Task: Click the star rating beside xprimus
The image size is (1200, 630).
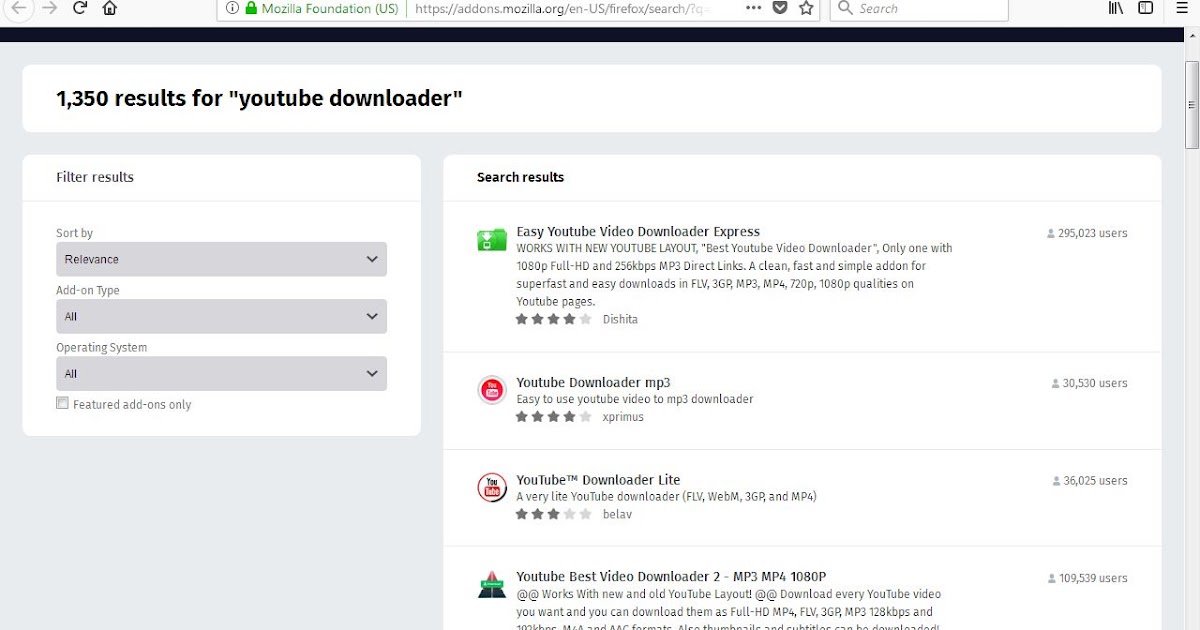Action: (x=554, y=417)
